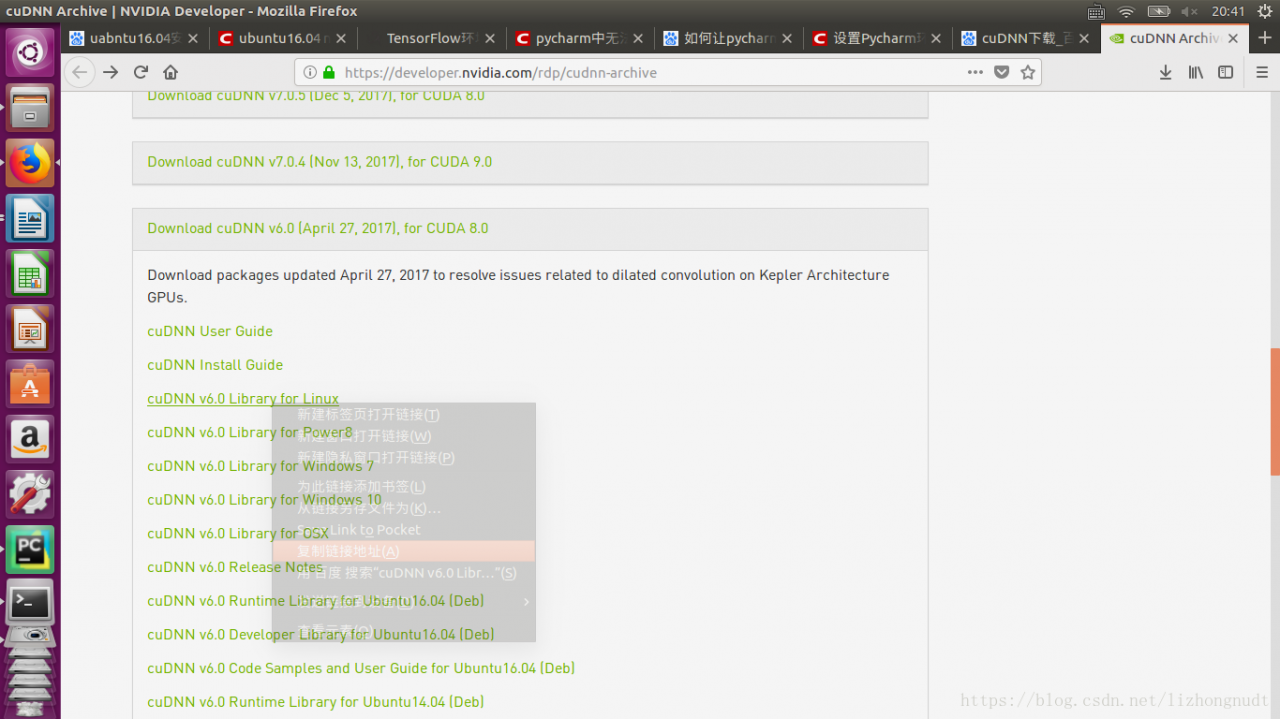This screenshot has height=719, width=1280.
Task: Switch to the ubuntu16.04 CSDN tab
Action: 284,38
